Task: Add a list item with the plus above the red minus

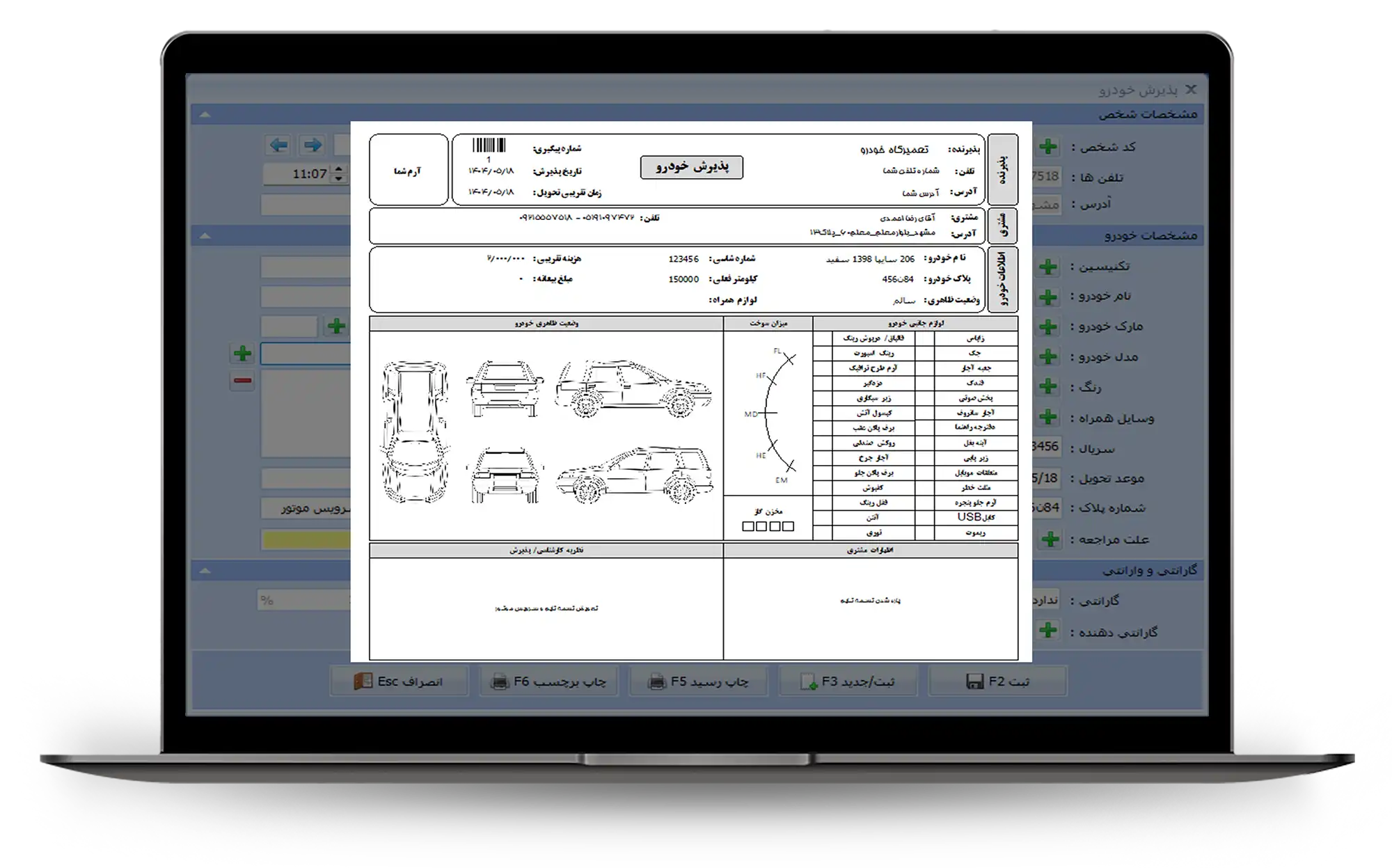Action: 242,354
